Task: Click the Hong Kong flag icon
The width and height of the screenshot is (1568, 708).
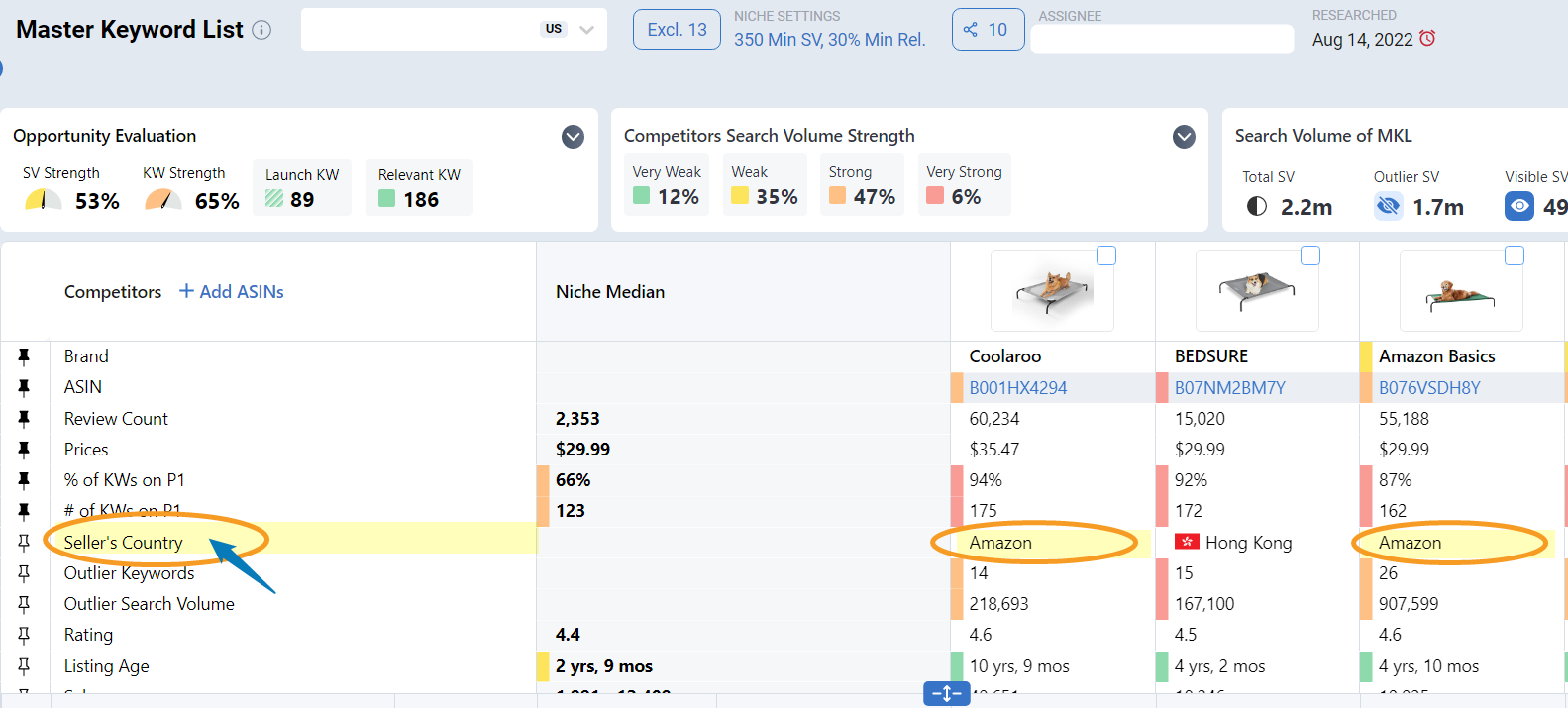Action: click(x=1187, y=542)
